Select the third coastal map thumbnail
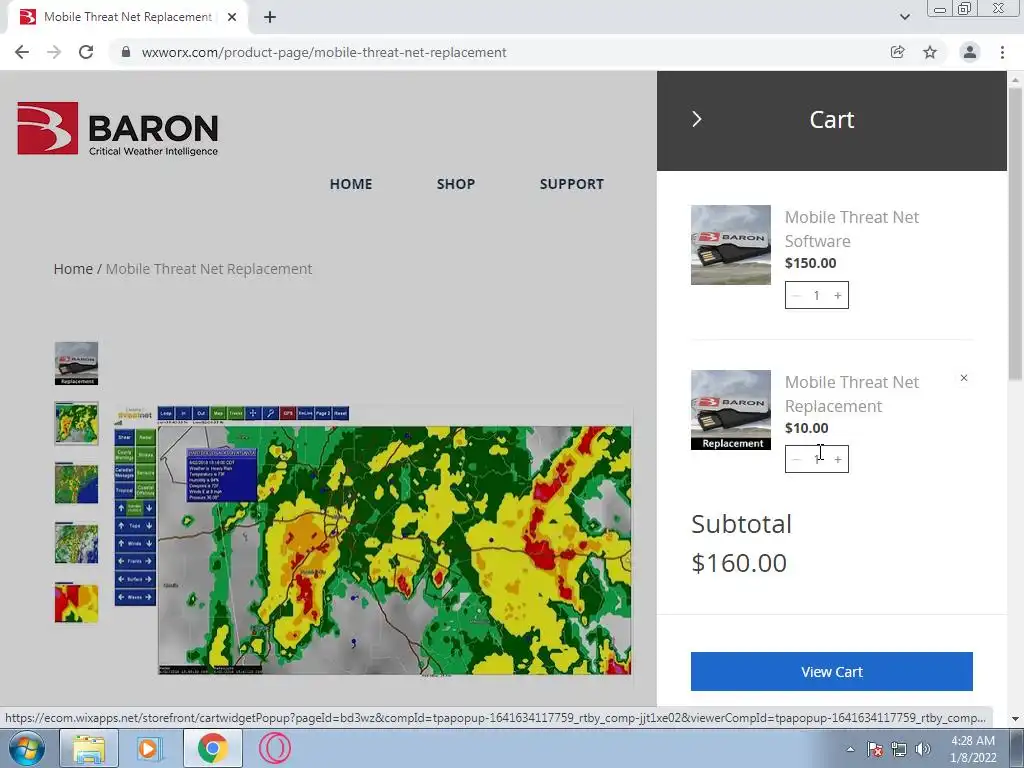This screenshot has height=768, width=1024. pos(76,483)
